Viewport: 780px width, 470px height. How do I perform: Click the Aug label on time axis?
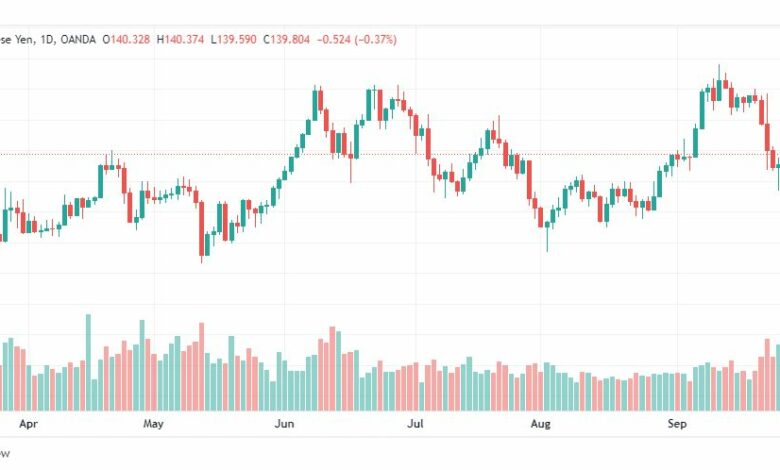point(540,423)
